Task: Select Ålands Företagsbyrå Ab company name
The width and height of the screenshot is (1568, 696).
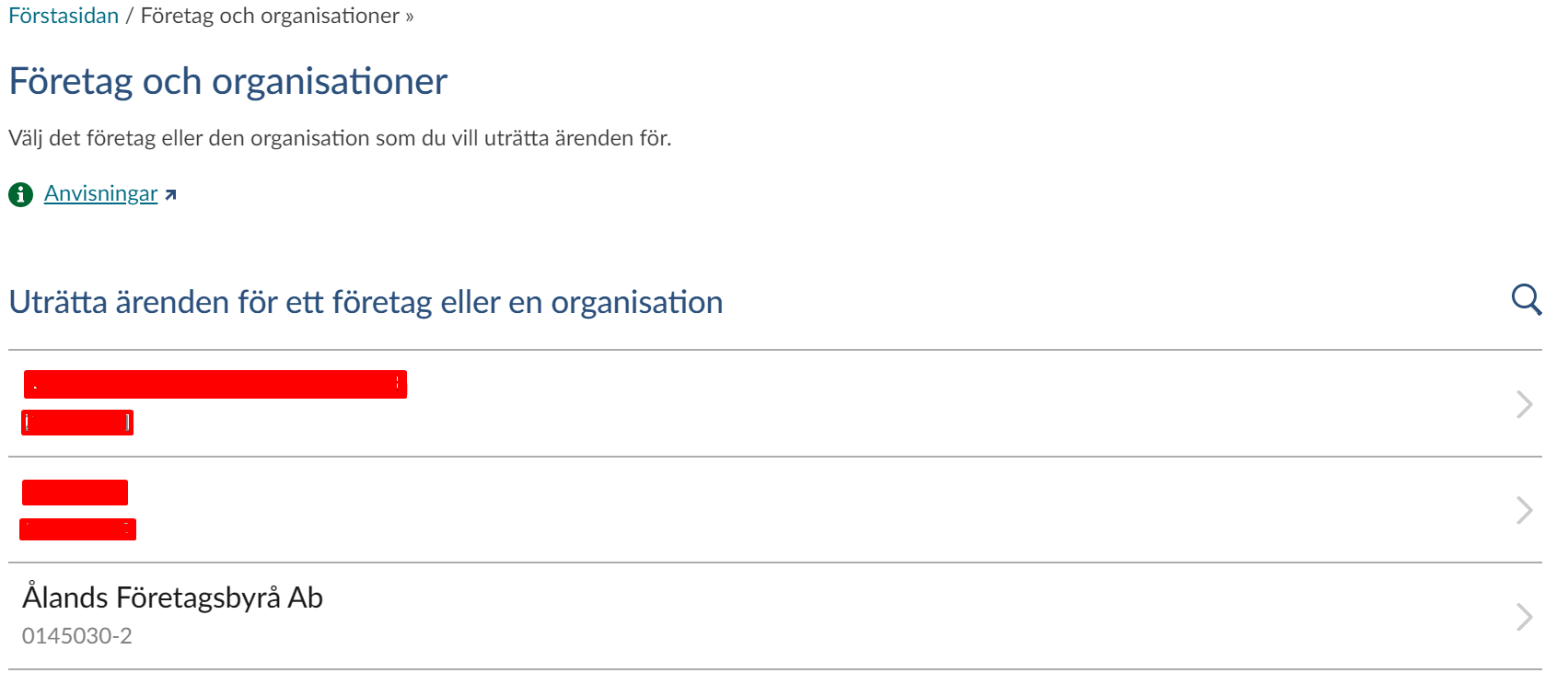Action: (x=172, y=597)
